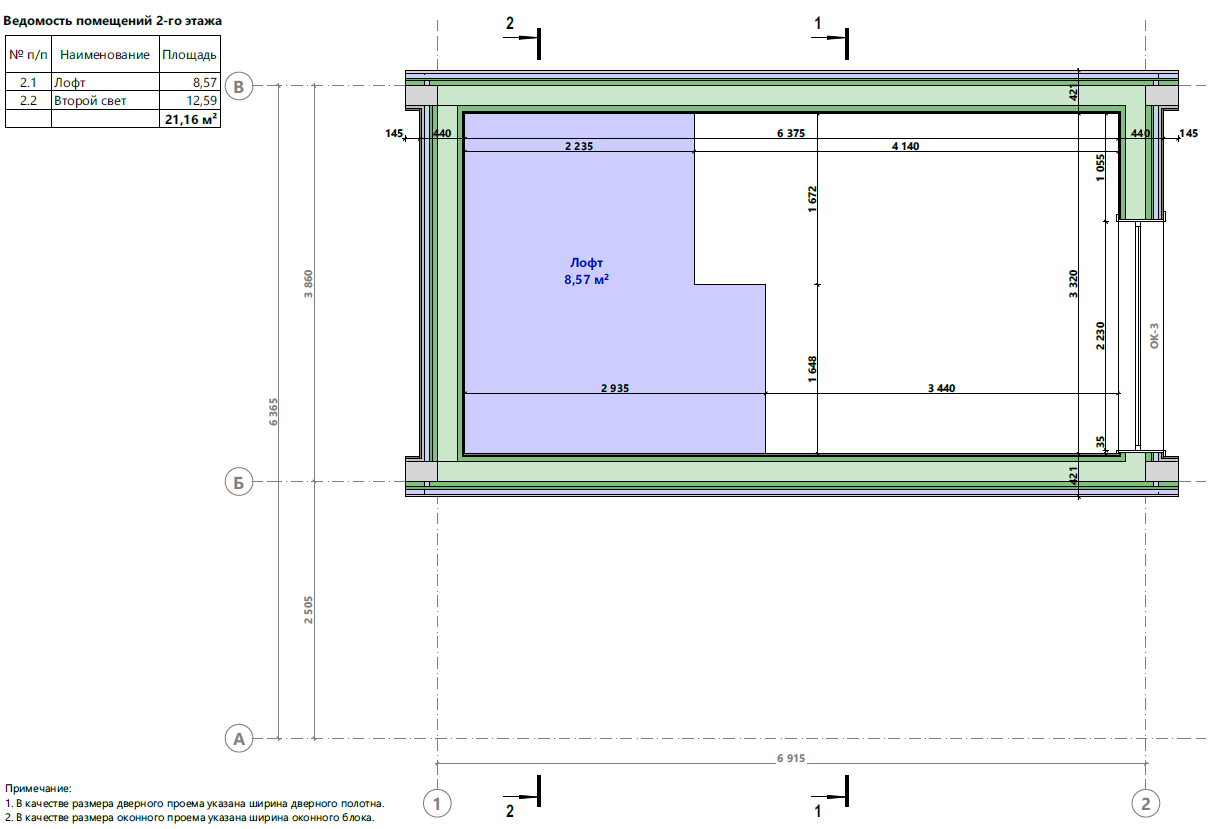Click the Площадь column header
The width and height of the screenshot is (1211, 829).
pos(189,55)
